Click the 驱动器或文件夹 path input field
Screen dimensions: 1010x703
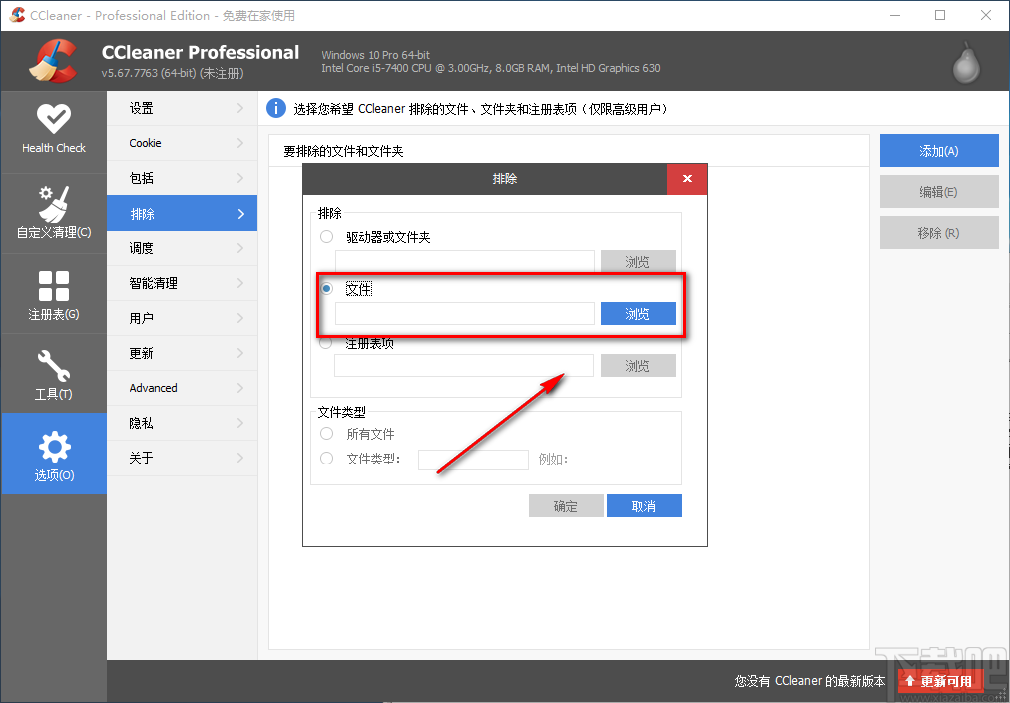[464, 262]
